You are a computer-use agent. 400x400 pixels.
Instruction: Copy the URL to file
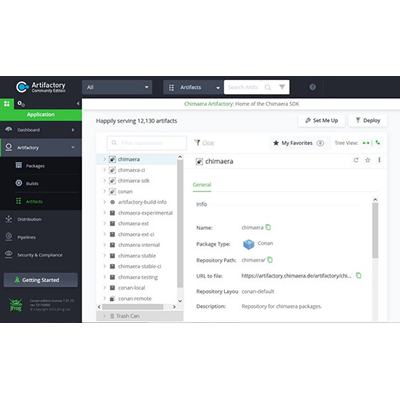(x=359, y=275)
